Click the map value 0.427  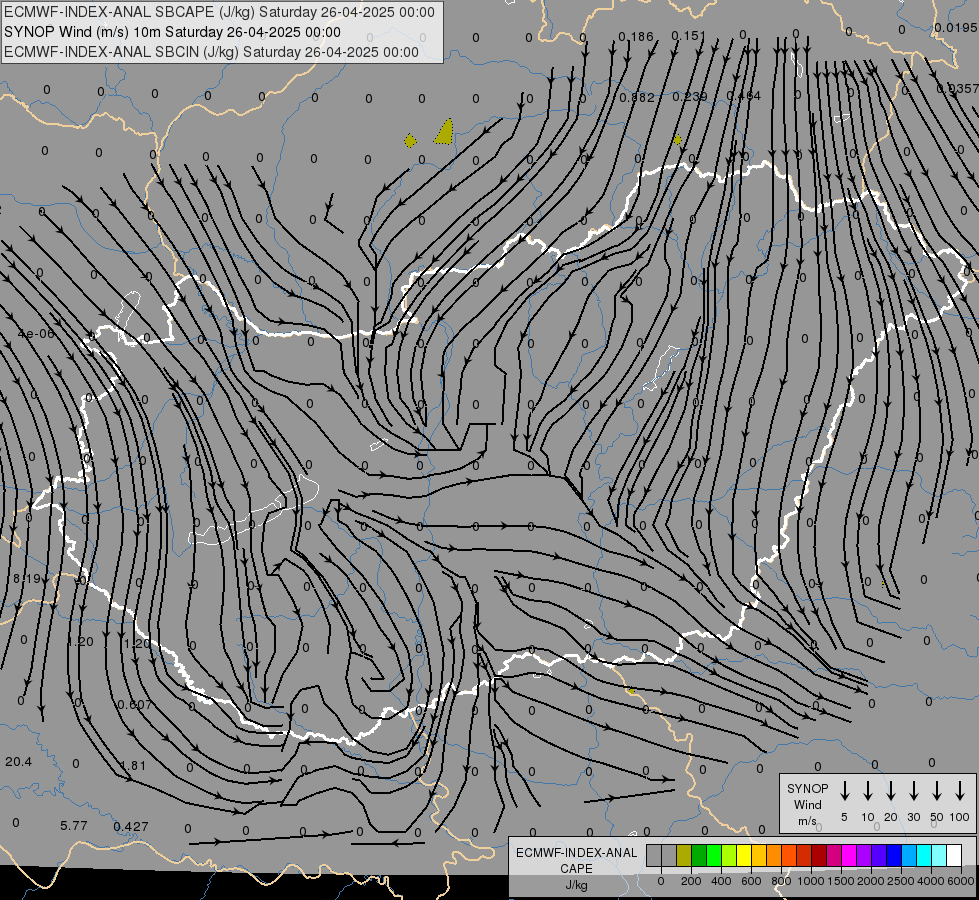point(131,827)
